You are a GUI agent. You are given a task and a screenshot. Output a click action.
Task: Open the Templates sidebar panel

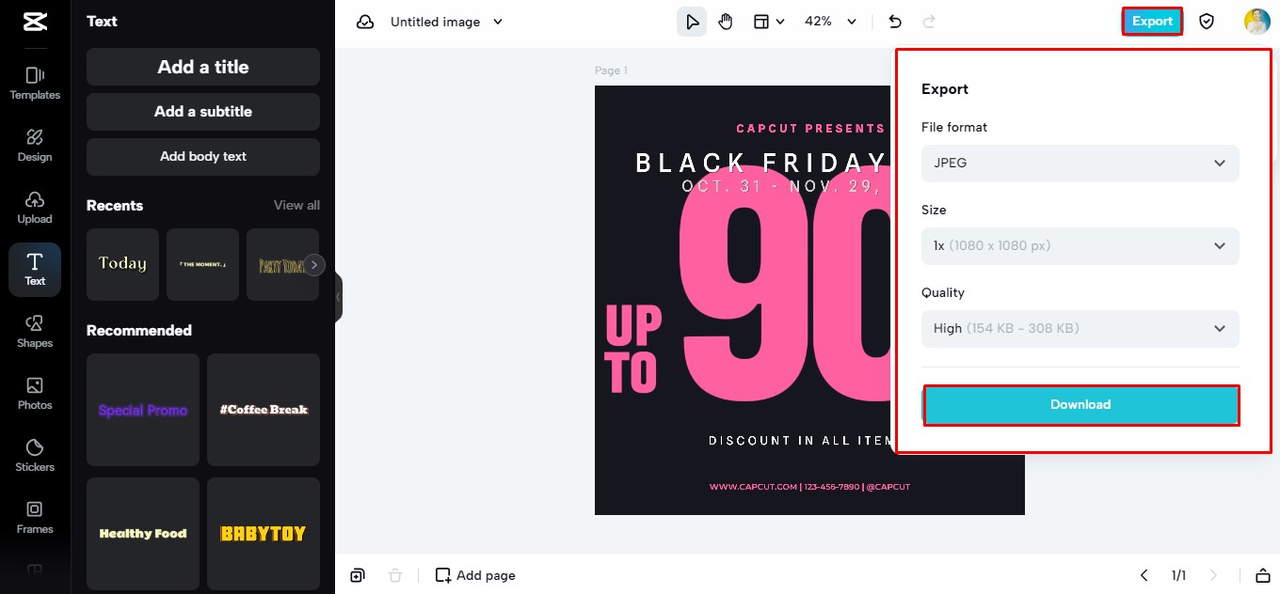[35, 83]
